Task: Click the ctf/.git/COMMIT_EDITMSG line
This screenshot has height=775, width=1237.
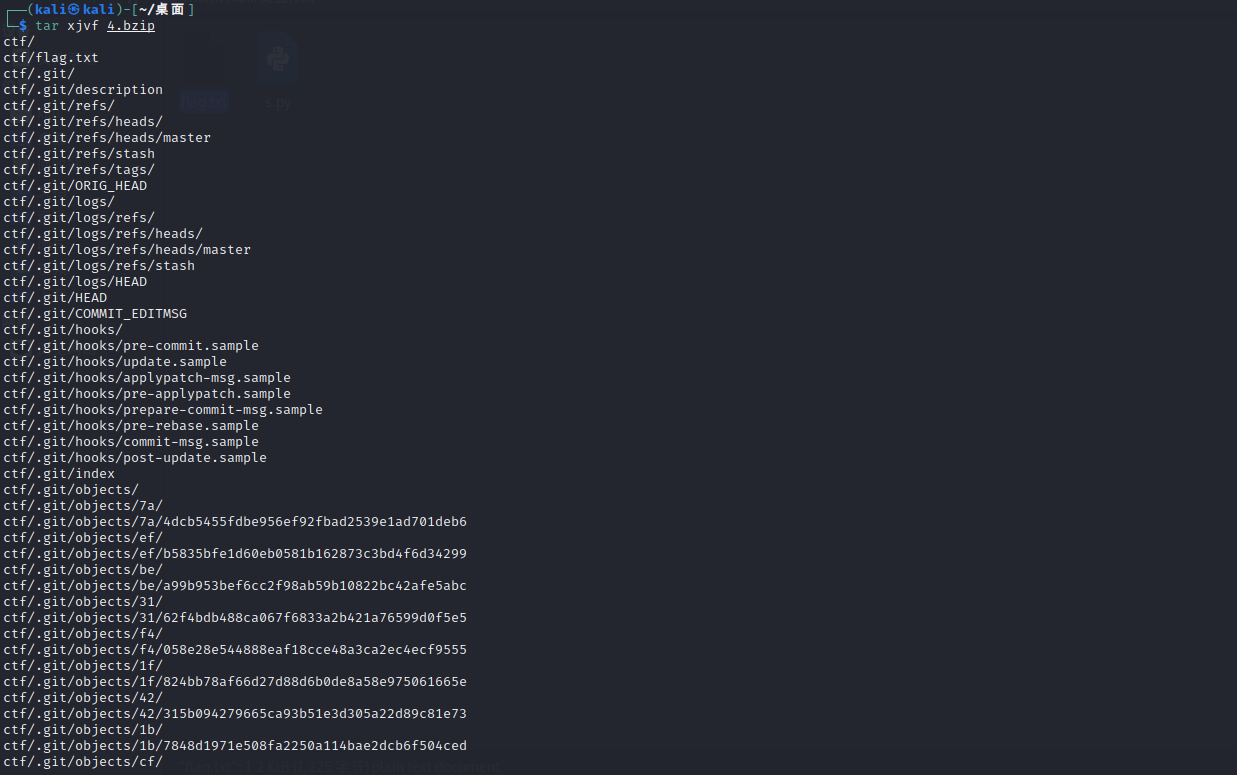Action: 95,314
